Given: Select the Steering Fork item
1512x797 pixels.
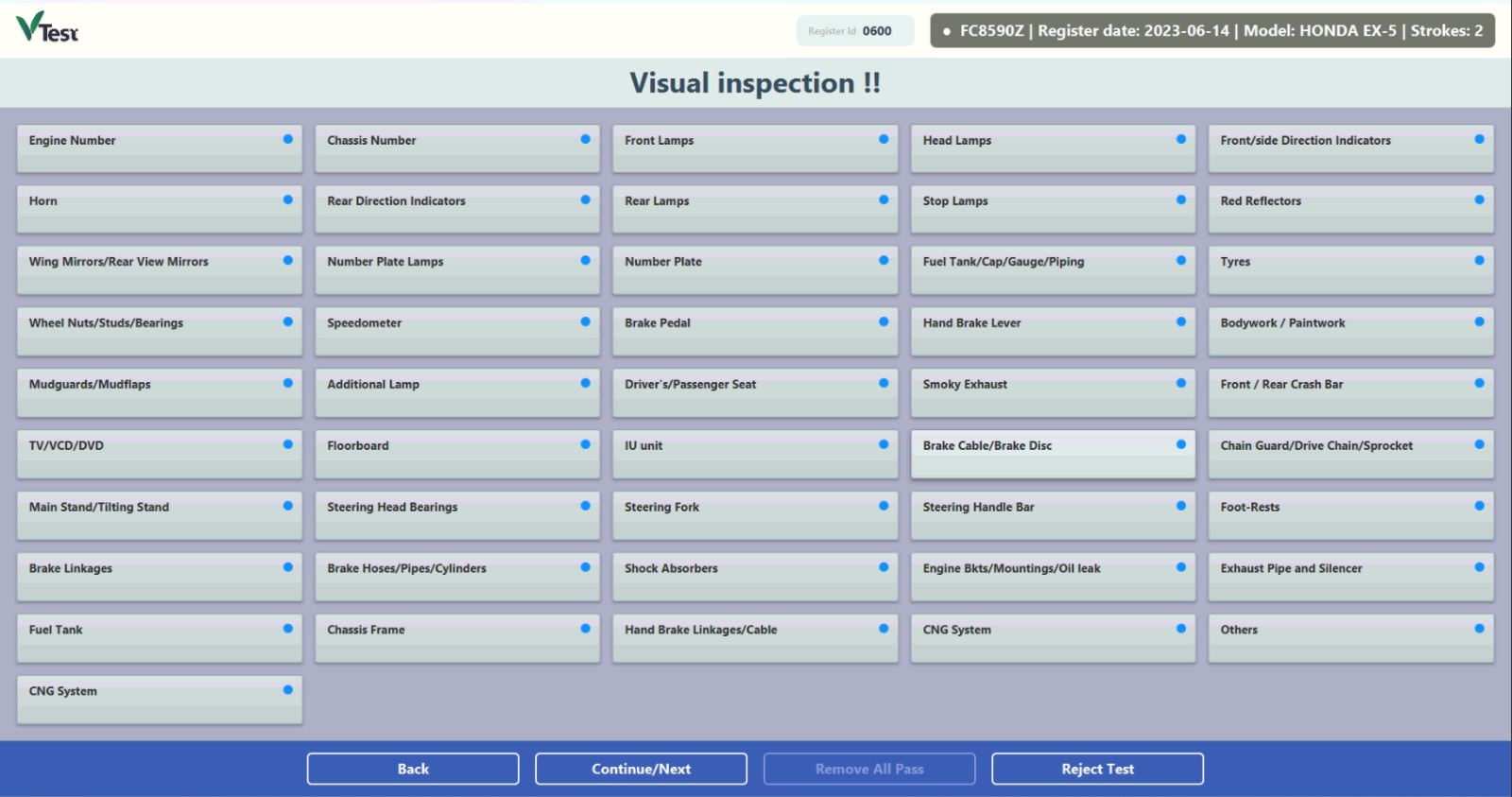Looking at the screenshot, I should point(755,516).
